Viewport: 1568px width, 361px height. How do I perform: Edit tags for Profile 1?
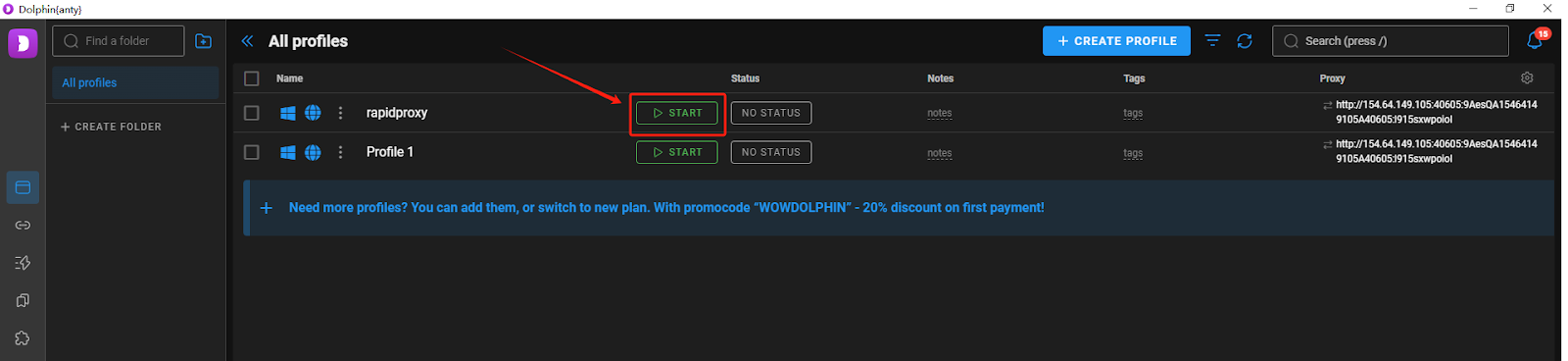coord(1133,153)
